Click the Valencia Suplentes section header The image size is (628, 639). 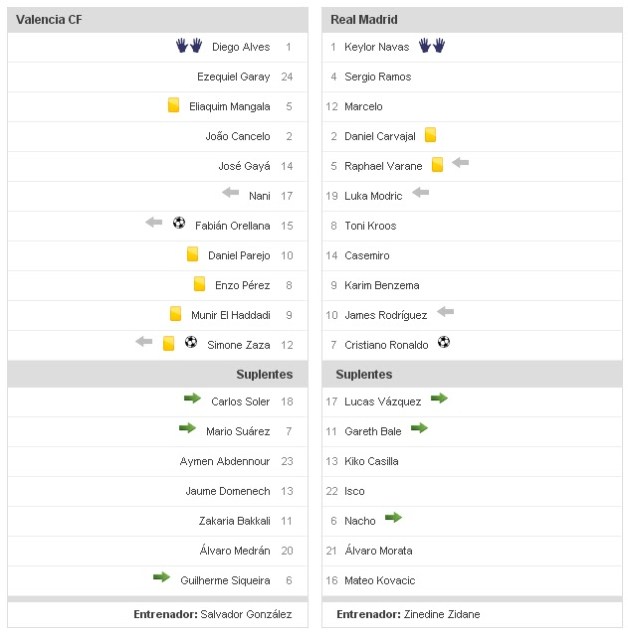point(264,374)
